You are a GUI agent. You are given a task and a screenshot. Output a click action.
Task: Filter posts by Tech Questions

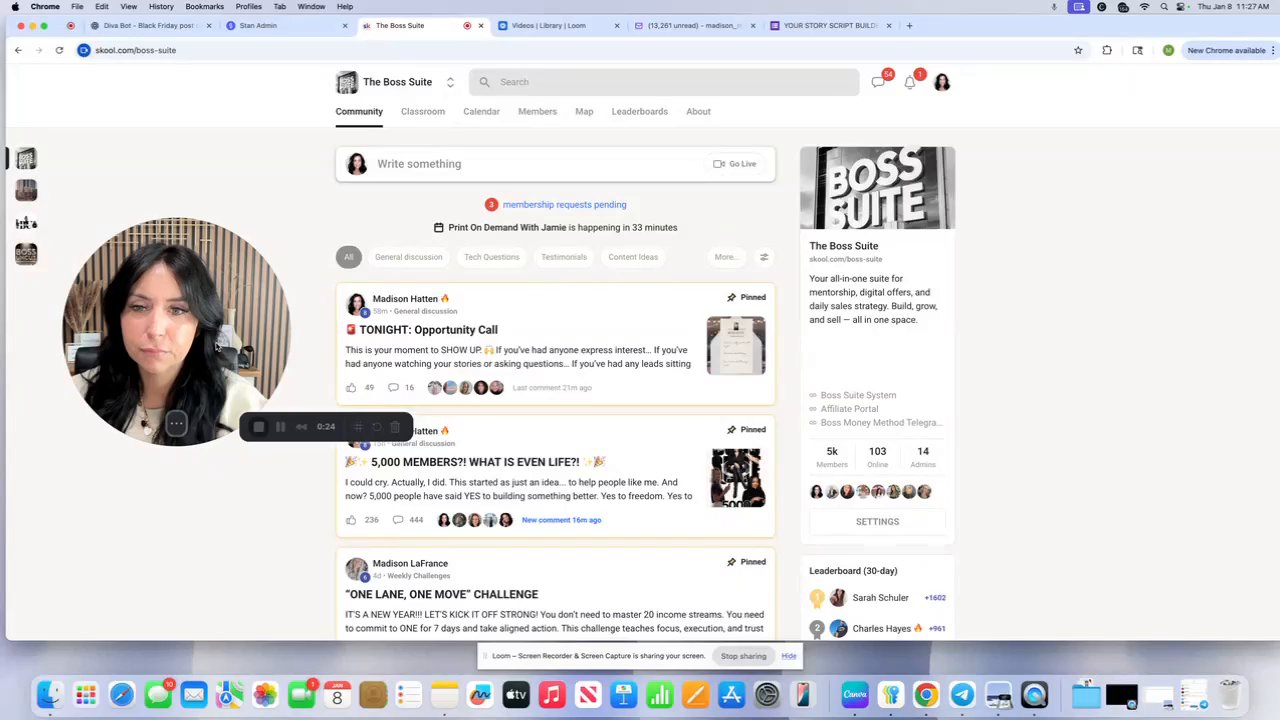pos(492,257)
